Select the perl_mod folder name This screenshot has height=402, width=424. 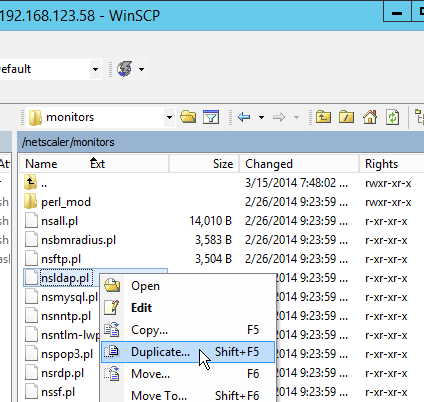pyautogui.click(x=66, y=202)
